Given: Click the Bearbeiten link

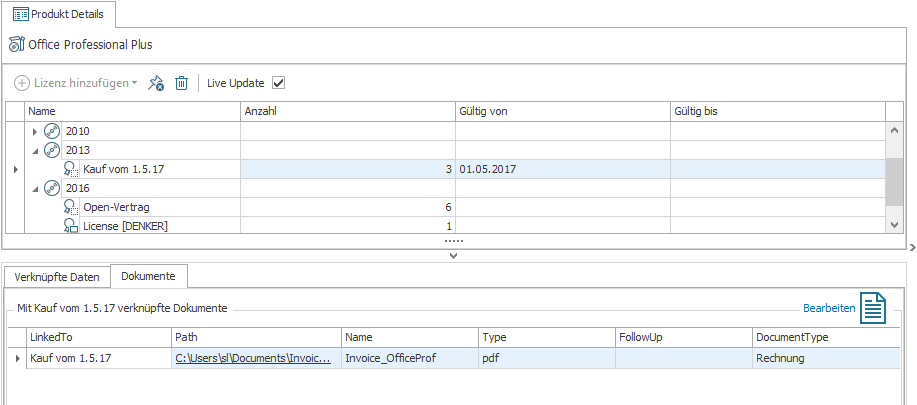Looking at the screenshot, I should (x=829, y=308).
